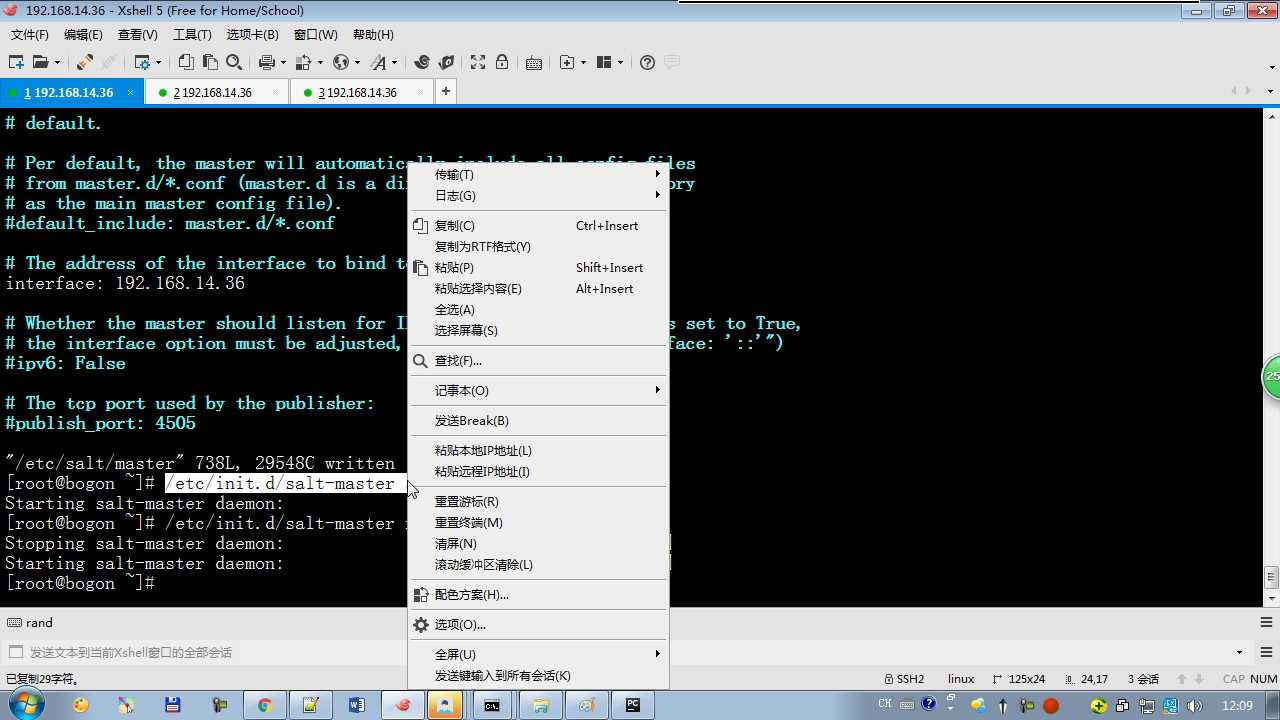This screenshot has height=720, width=1280.
Task: Click the terminal vertical scrollbar
Action: tap(1271, 355)
